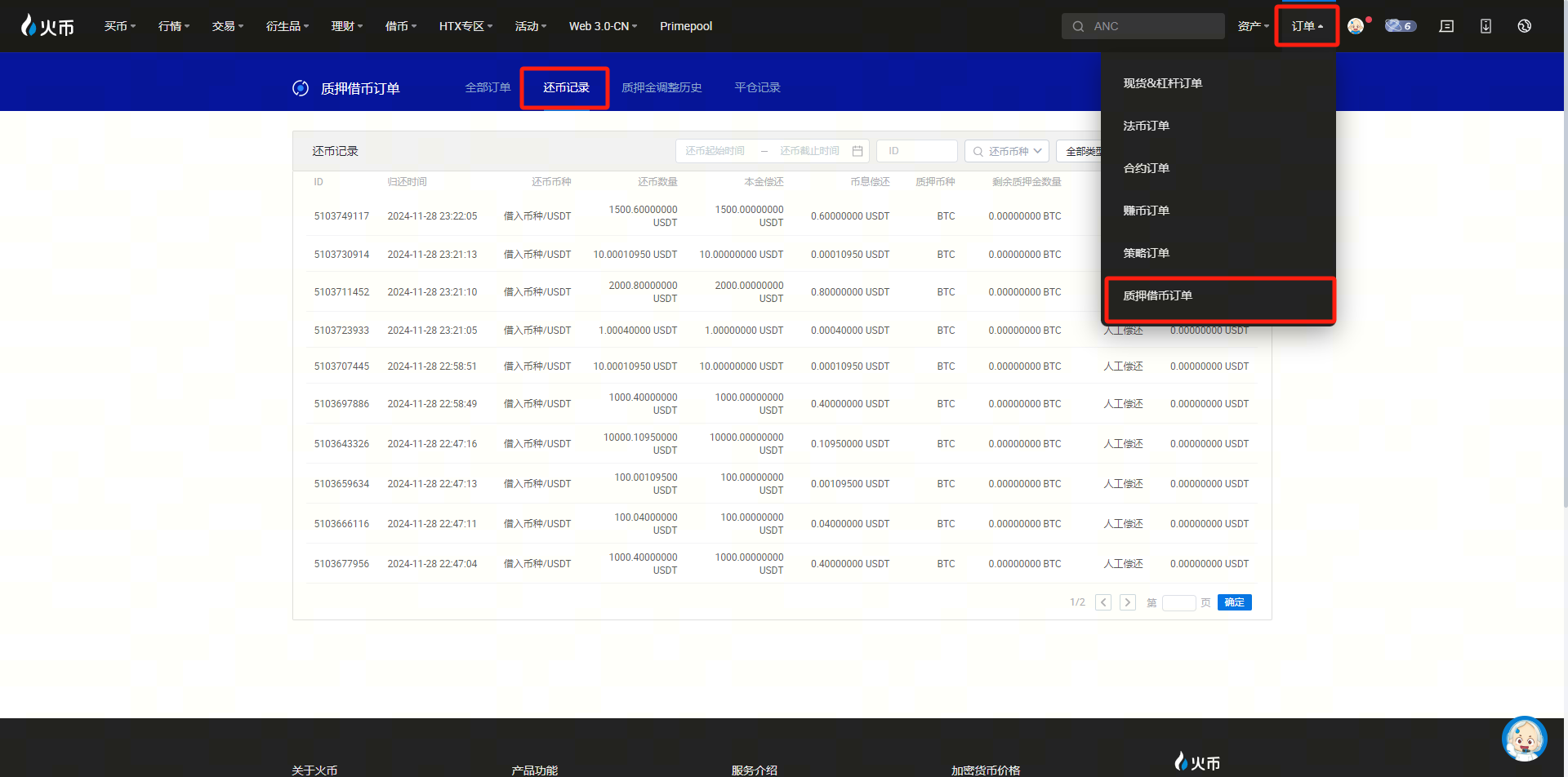Open the customer support chat mascot
This screenshot has width=1568, height=777.
point(1524,739)
